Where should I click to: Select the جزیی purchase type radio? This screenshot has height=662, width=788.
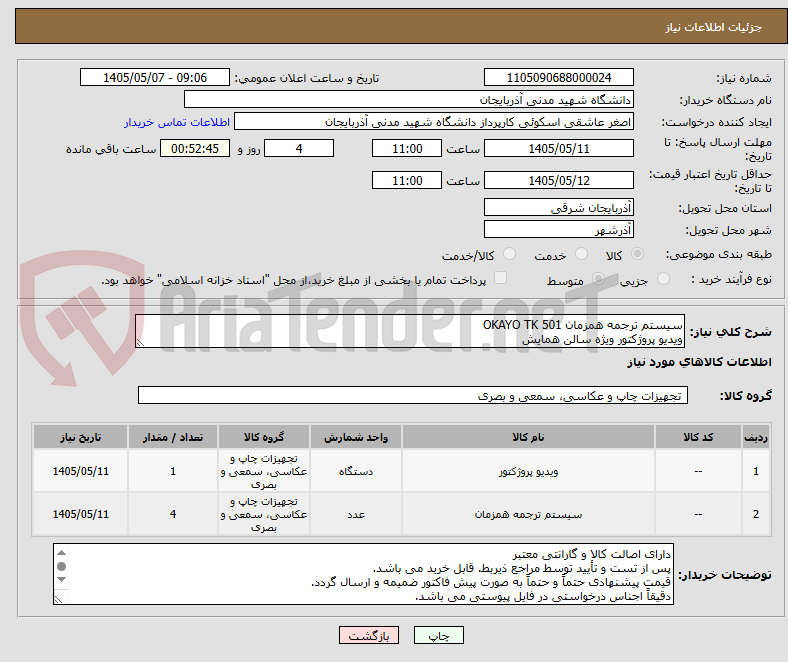(x=663, y=279)
